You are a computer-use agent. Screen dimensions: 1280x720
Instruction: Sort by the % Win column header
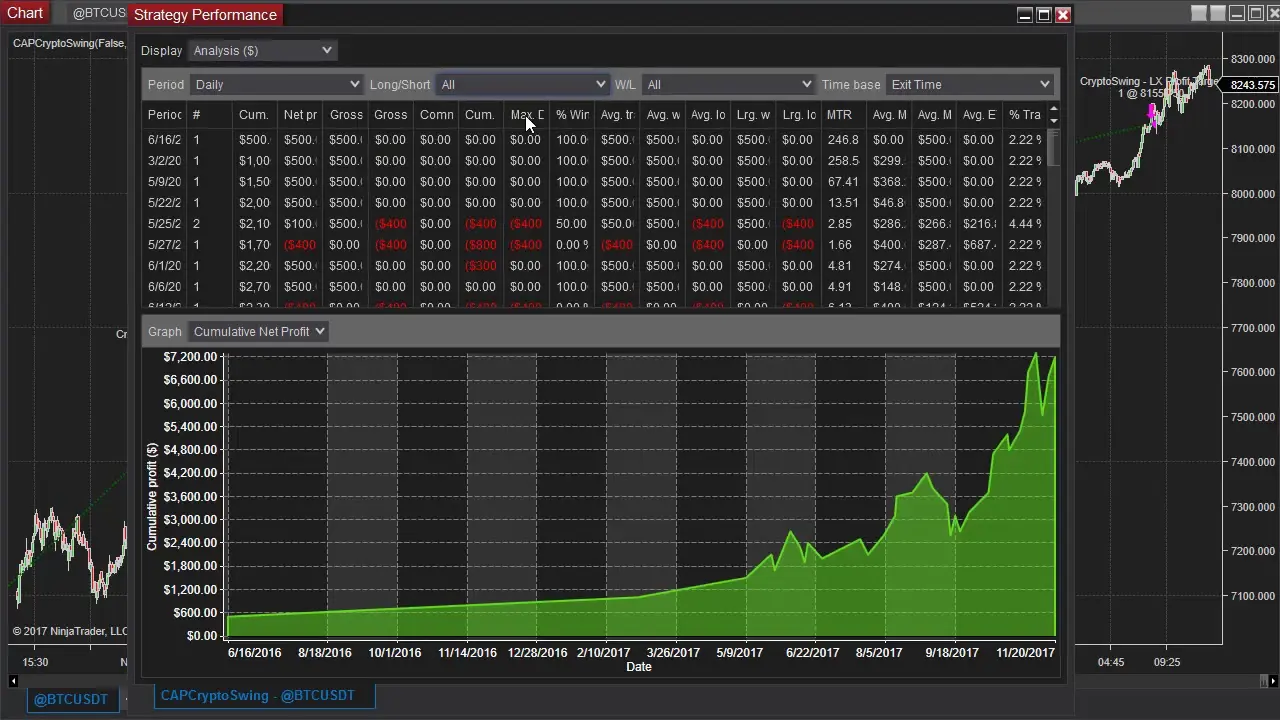(x=573, y=115)
